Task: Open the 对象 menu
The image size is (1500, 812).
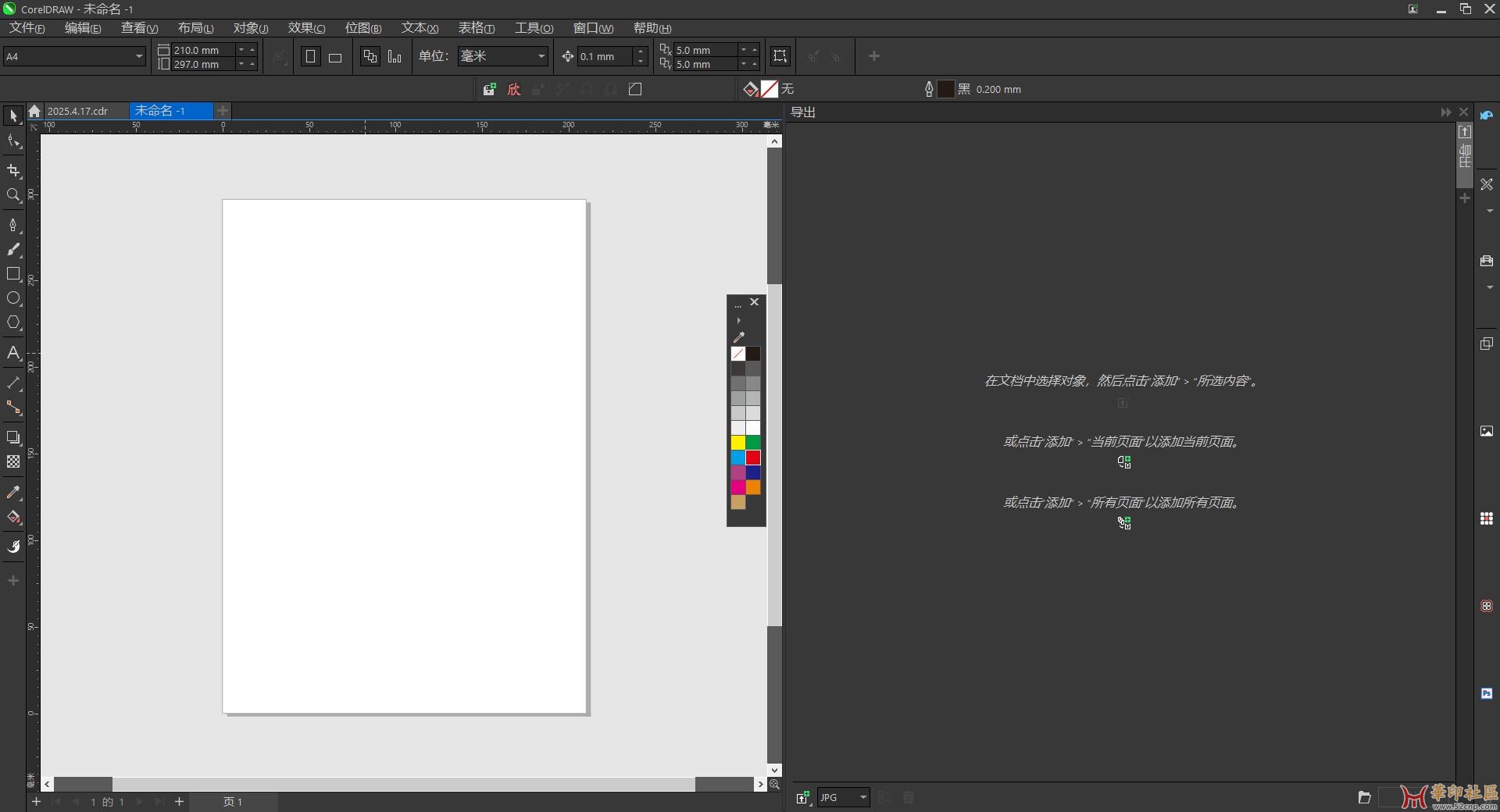Action: coord(251,28)
